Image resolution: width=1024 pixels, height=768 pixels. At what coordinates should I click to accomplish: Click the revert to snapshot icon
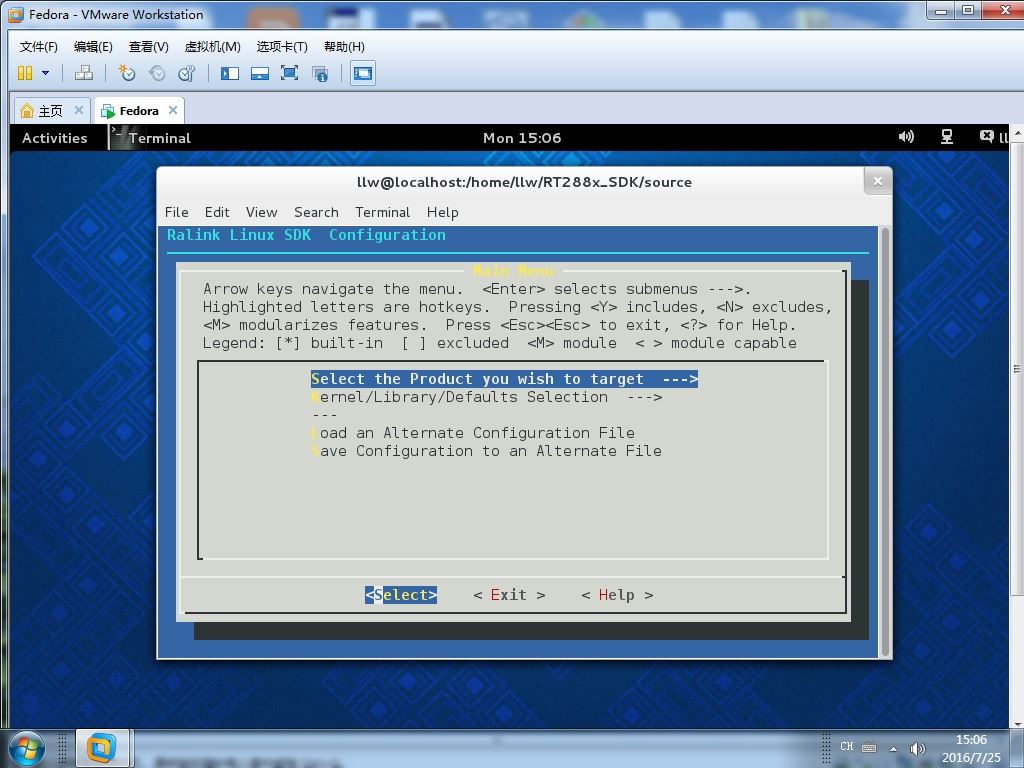click(157, 73)
